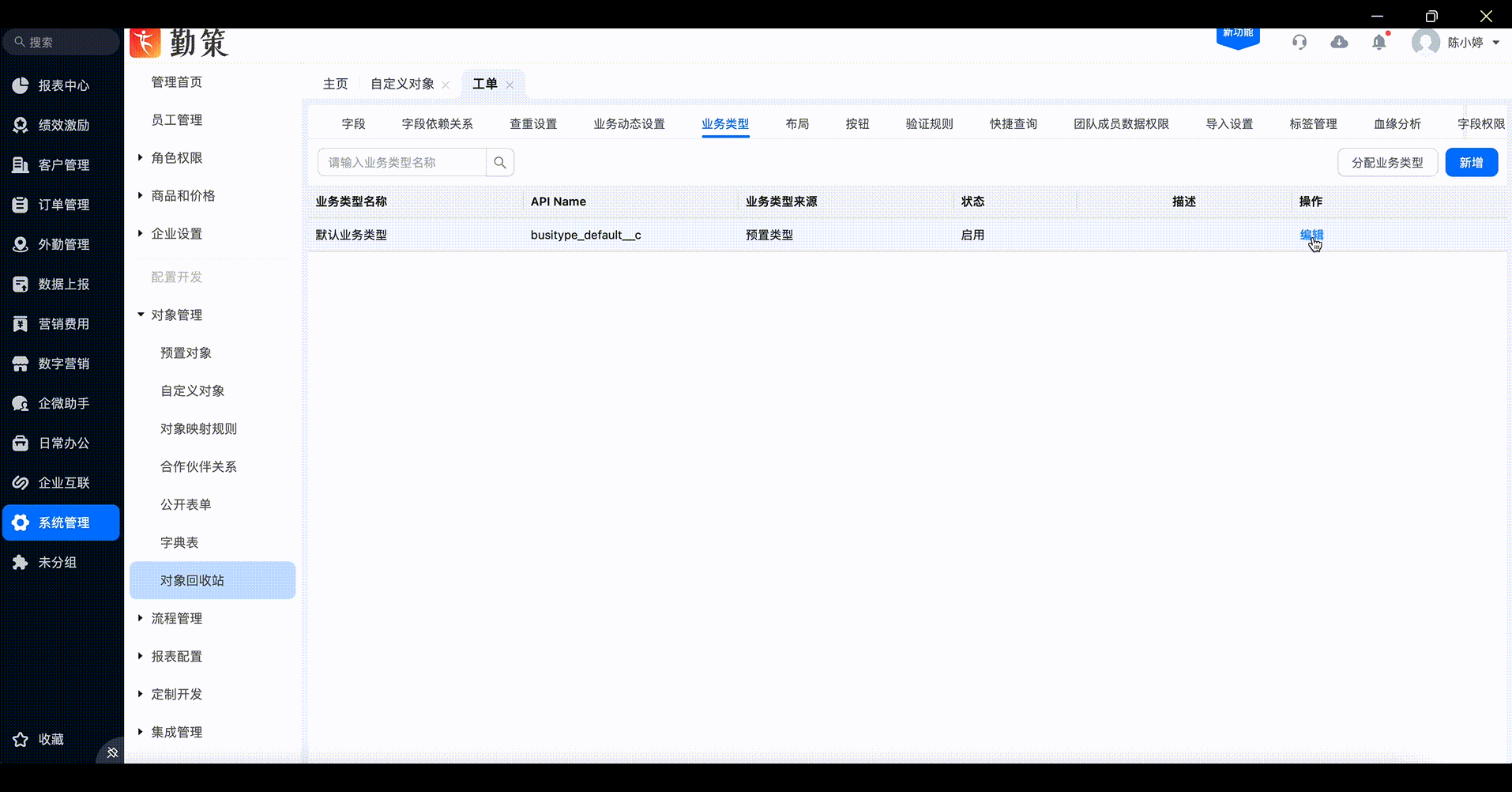Switch to 字段 tab
1512x792 pixels.
click(x=353, y=124)
